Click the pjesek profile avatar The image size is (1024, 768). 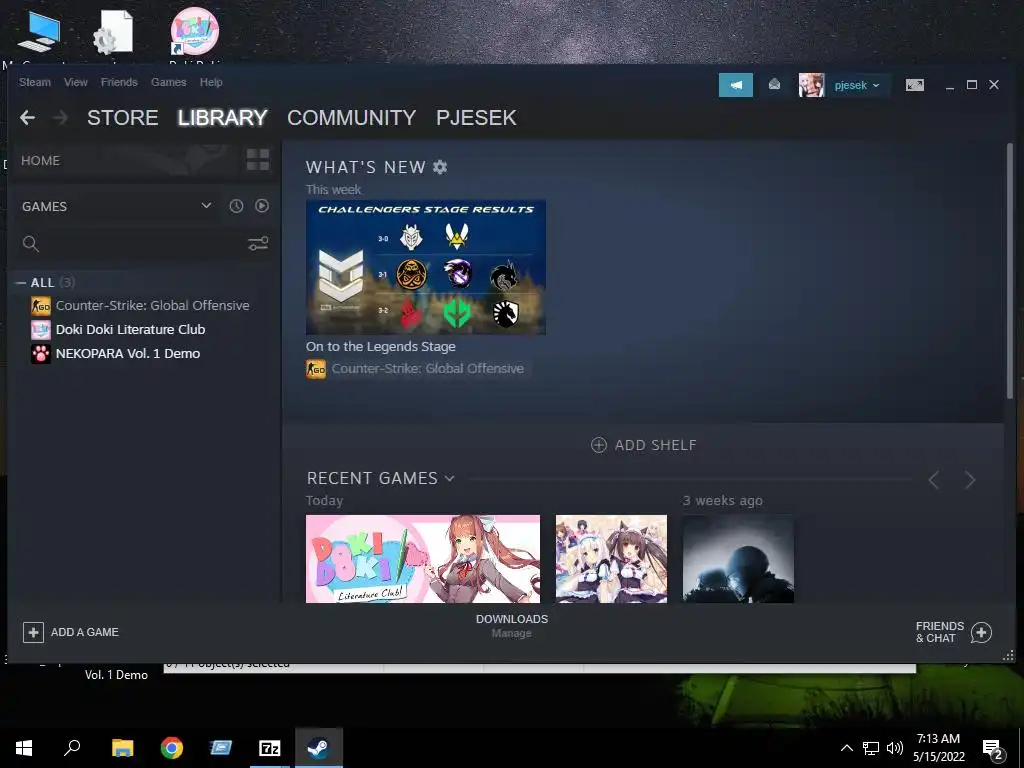pyautogui.click(x=811, y=85)
